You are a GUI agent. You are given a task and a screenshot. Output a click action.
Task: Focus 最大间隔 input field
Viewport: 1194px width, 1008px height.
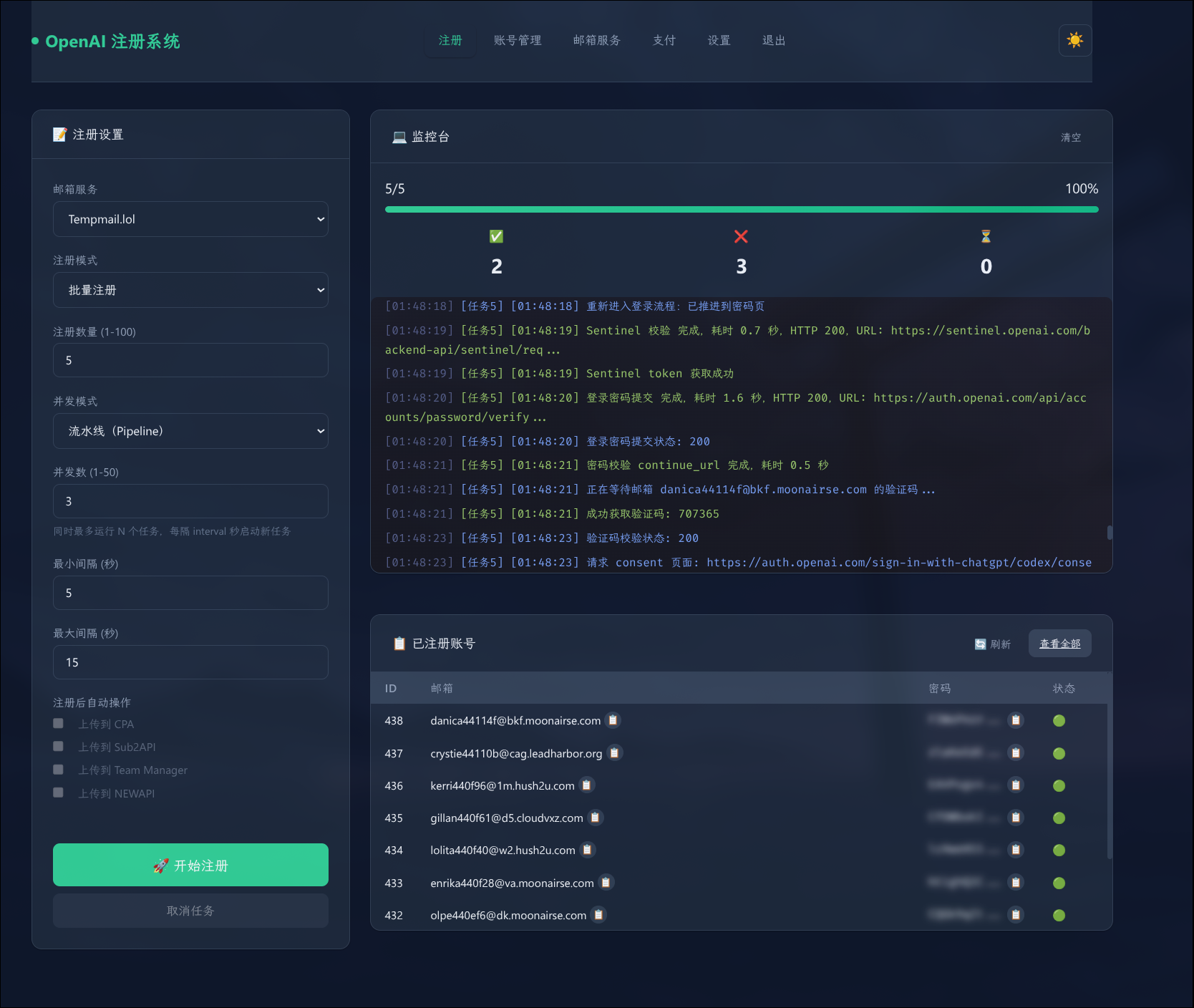point(190,662)
